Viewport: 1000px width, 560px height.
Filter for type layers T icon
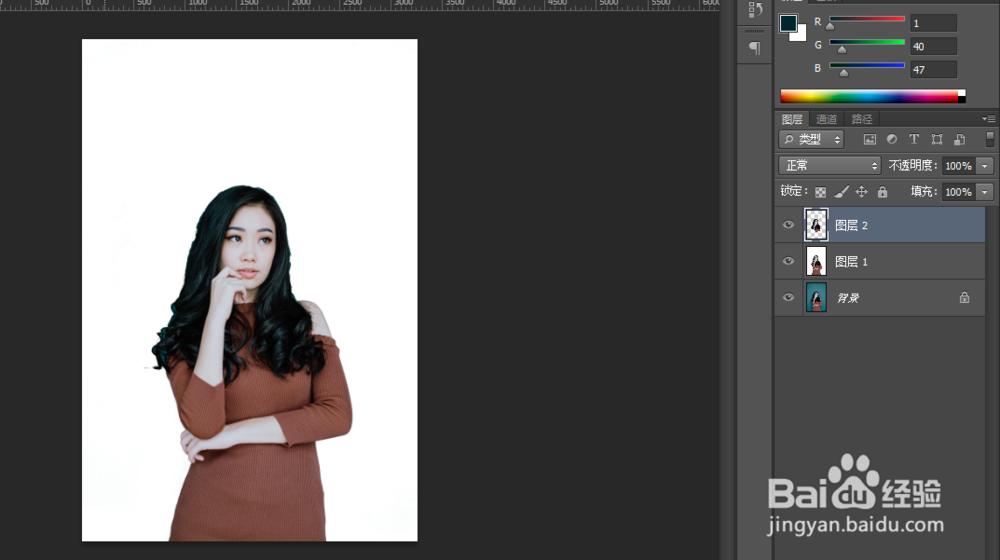914,139
